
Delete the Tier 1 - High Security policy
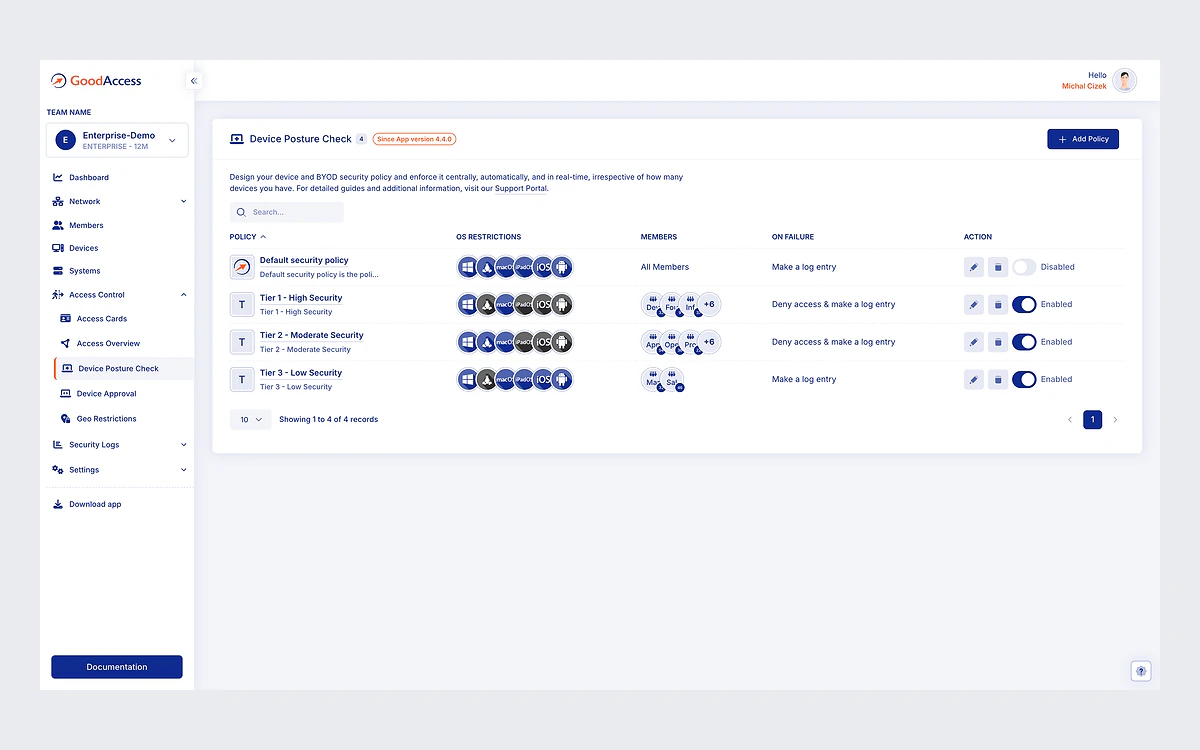pos(998,304)
